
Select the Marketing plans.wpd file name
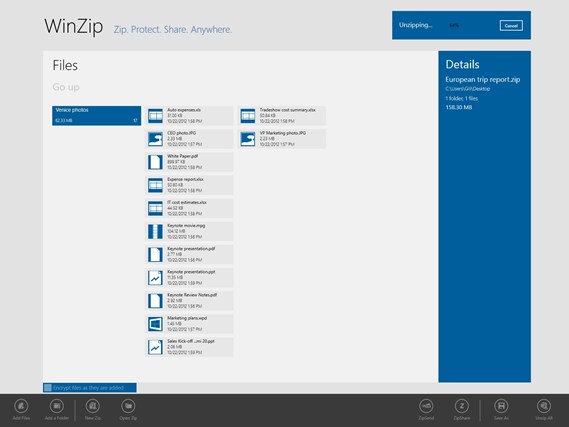(x=187, y=318)
